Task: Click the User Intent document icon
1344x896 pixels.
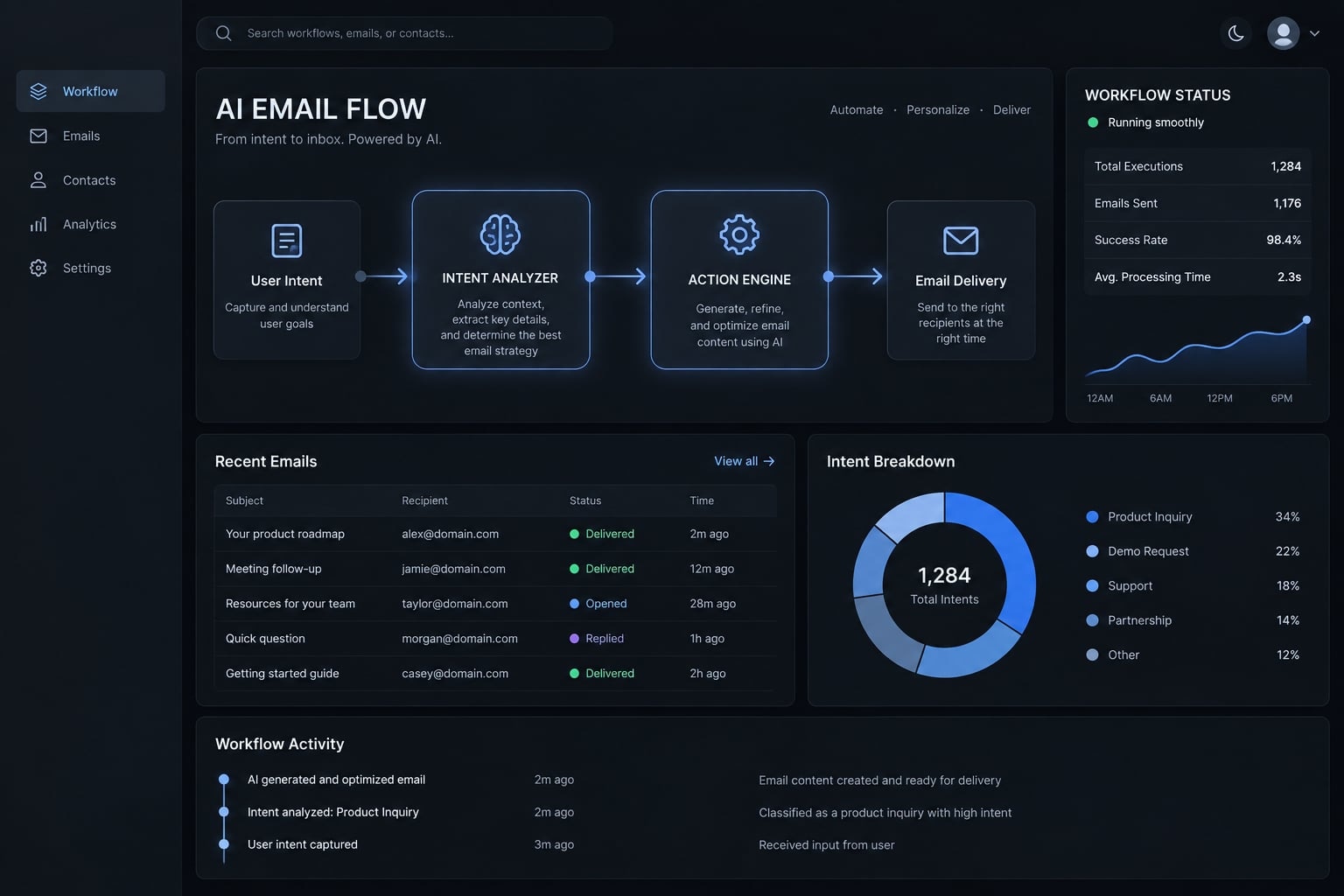Action: click(287, 241)
